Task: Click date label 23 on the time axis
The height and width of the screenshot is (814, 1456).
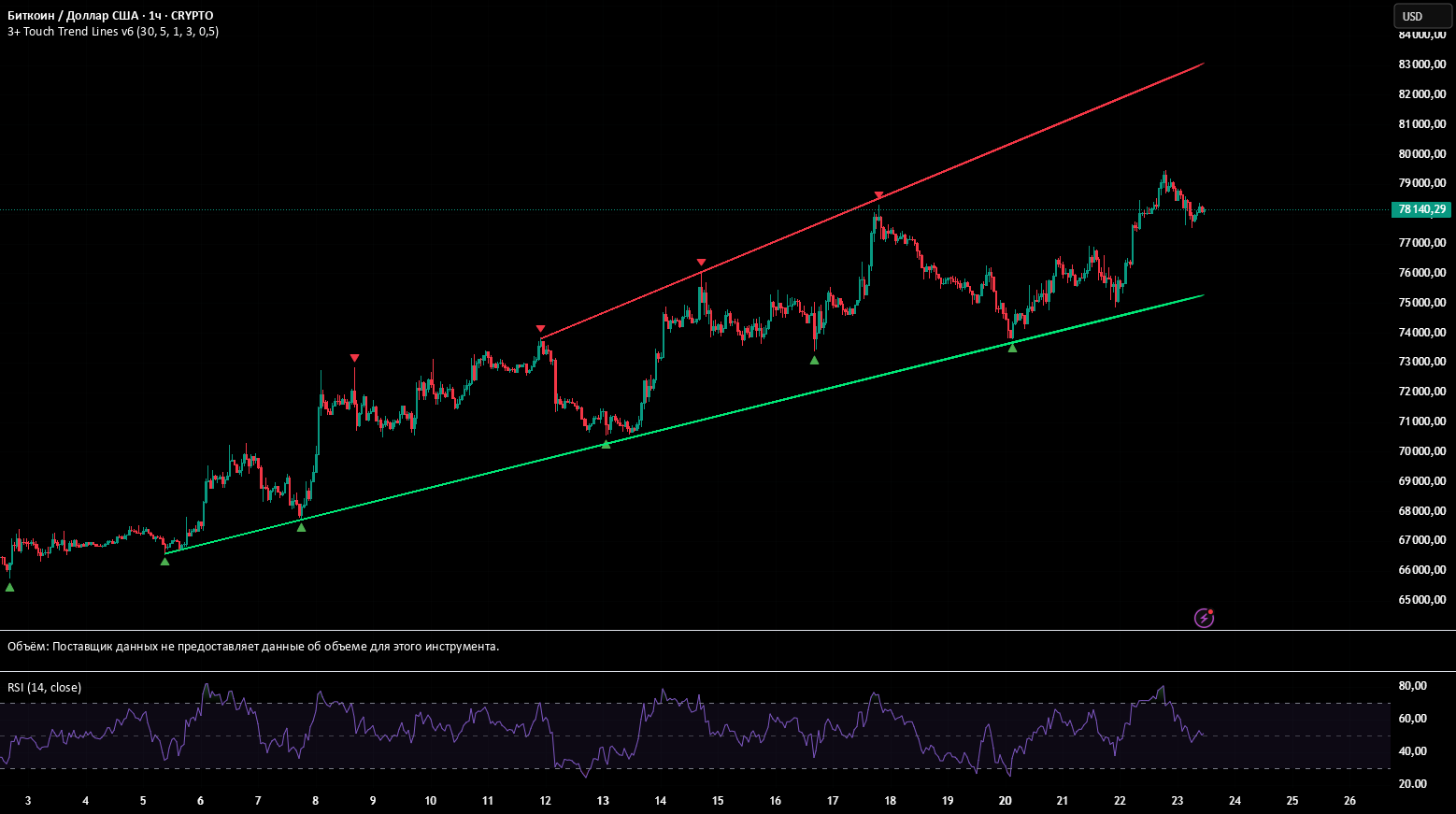Action: 1178,801
